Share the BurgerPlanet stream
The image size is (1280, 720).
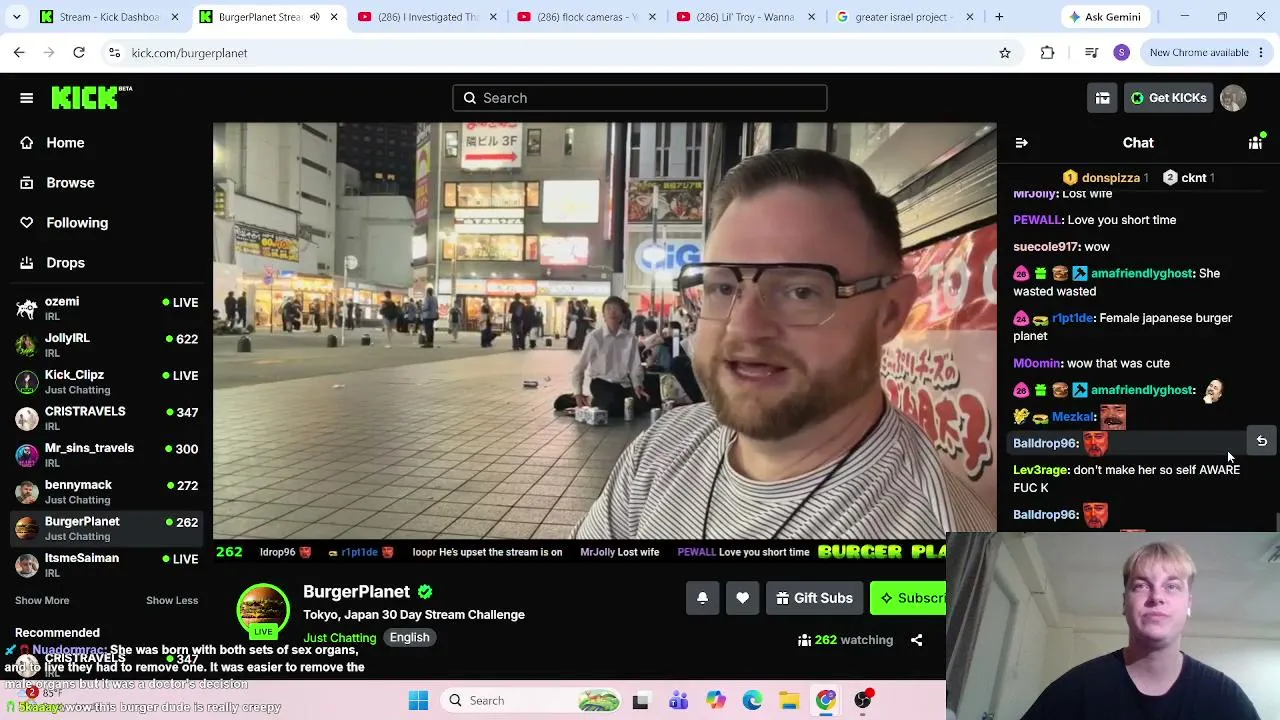(917, 640)
